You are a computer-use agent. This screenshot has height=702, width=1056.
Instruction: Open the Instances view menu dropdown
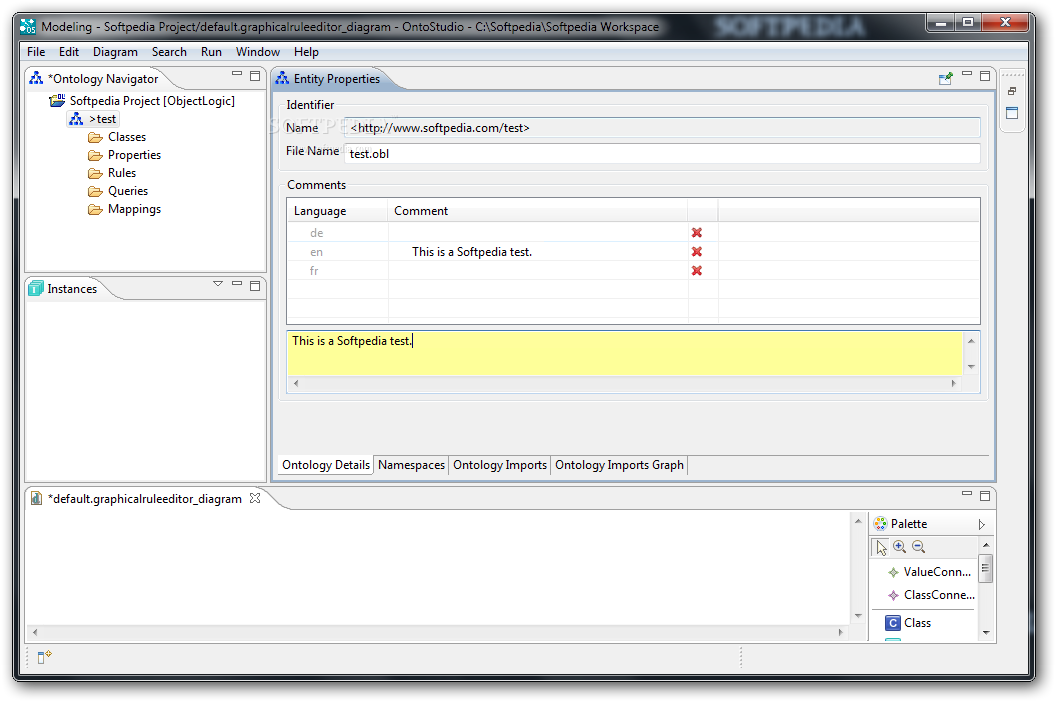(218, 284)
